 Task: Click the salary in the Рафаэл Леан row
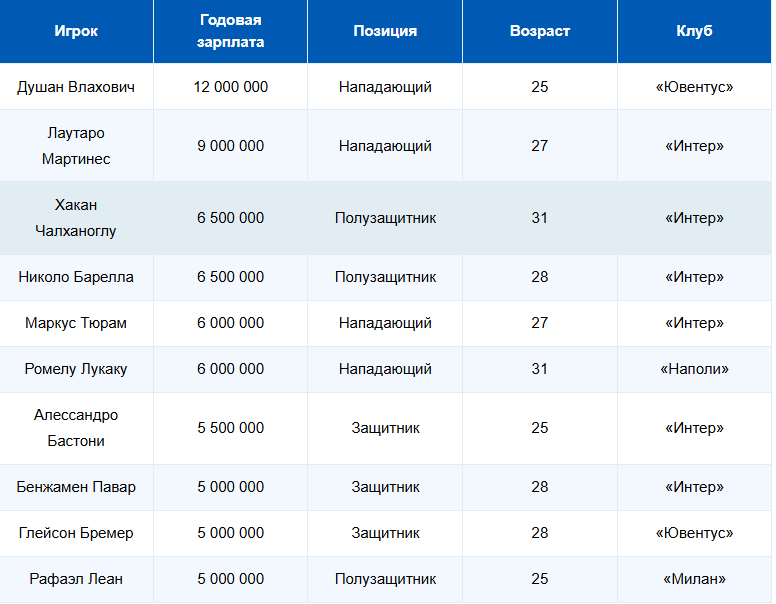click(x=231, y=579)
